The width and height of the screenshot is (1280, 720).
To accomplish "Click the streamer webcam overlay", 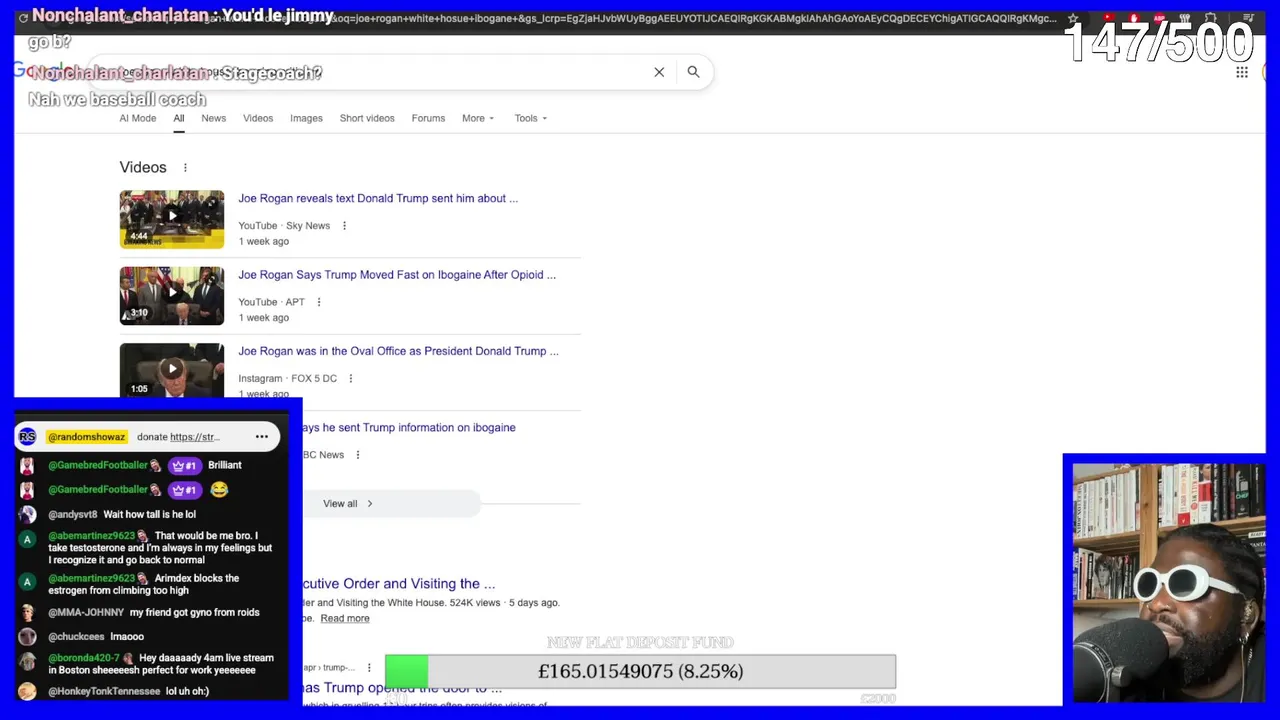I will (1168, 584).
